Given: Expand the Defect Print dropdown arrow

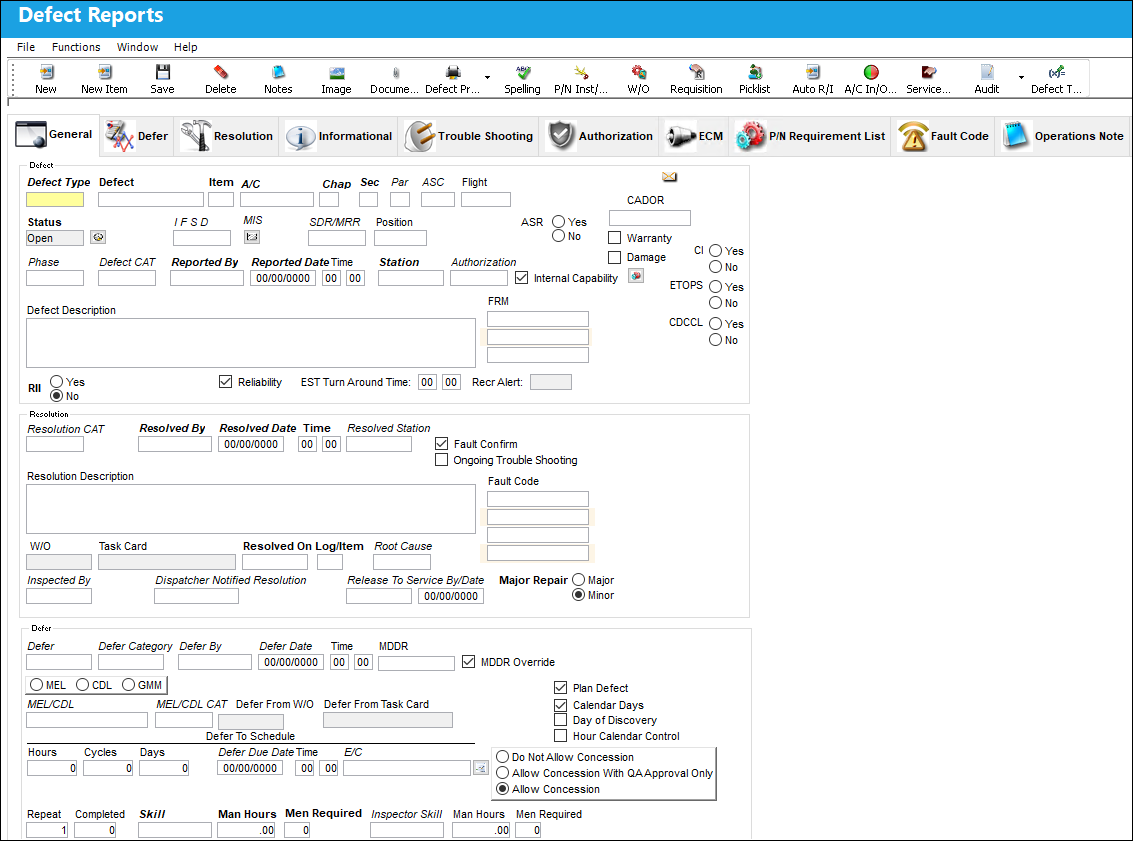Looking at the screenshot, I should (x=487, y=77).
